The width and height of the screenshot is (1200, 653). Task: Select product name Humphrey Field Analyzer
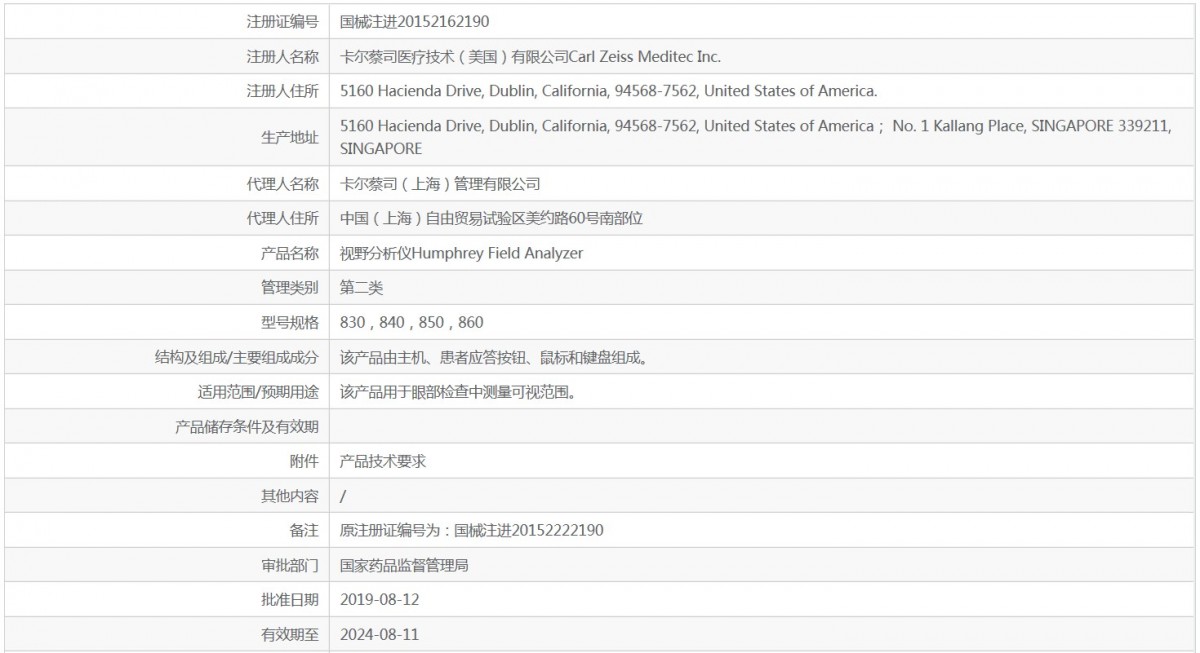click(461, 253)
